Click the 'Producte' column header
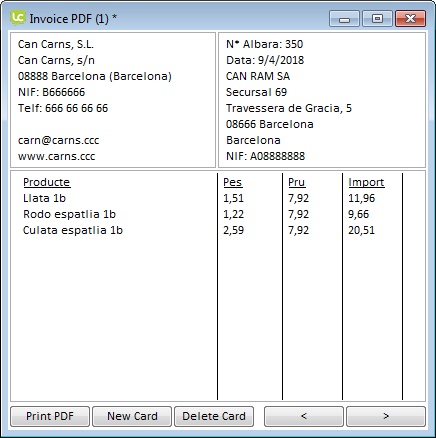 [x=46, y=182]
